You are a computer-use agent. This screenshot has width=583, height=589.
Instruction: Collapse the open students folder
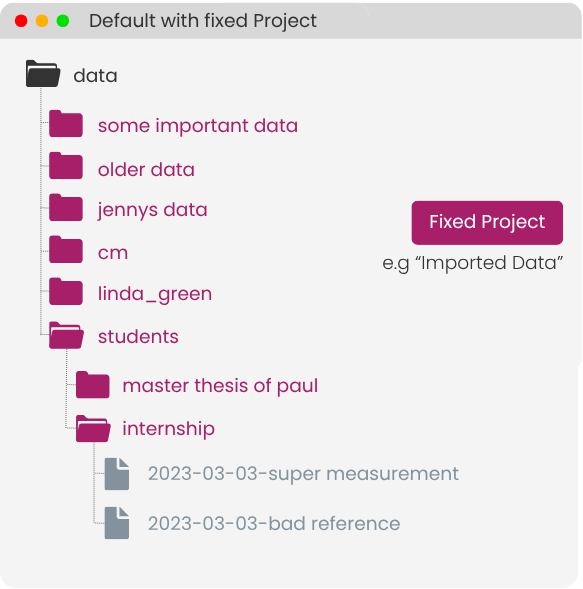click(66, 335)
